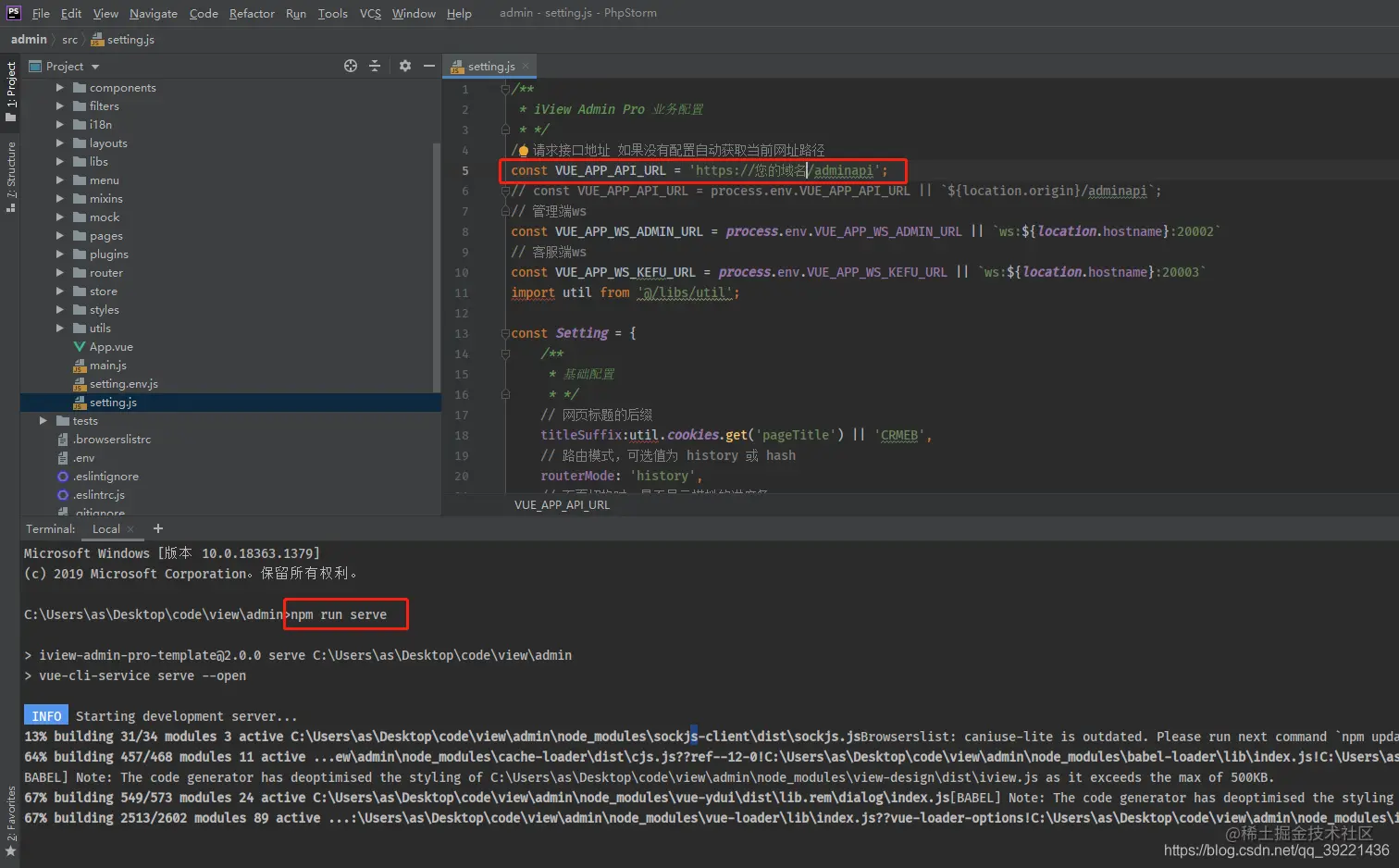Screen dimensions: 1399x868
Task: Expand the tests folder
Action: [43, 421]
